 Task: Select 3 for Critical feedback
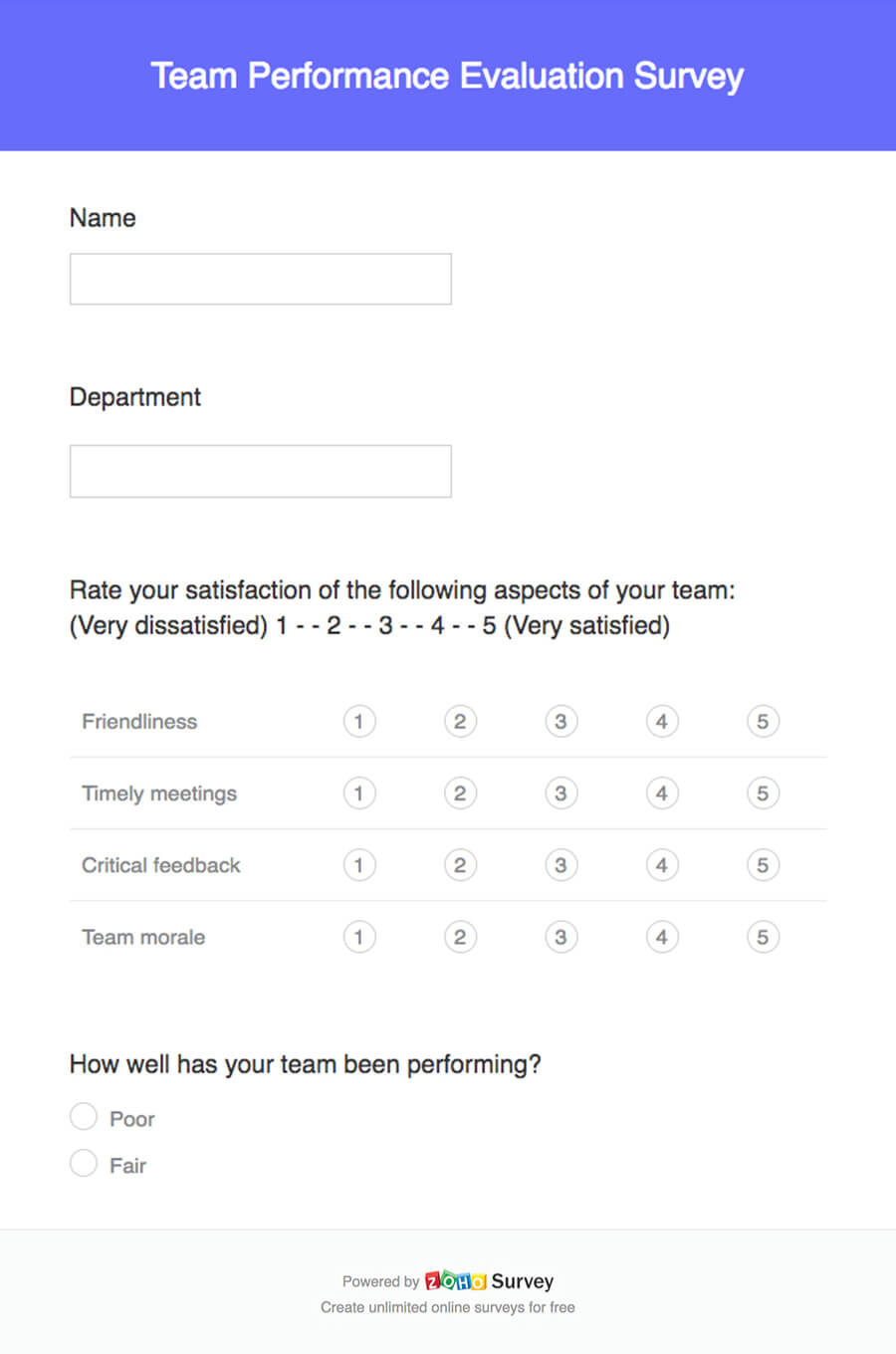[x=560, y=865]
